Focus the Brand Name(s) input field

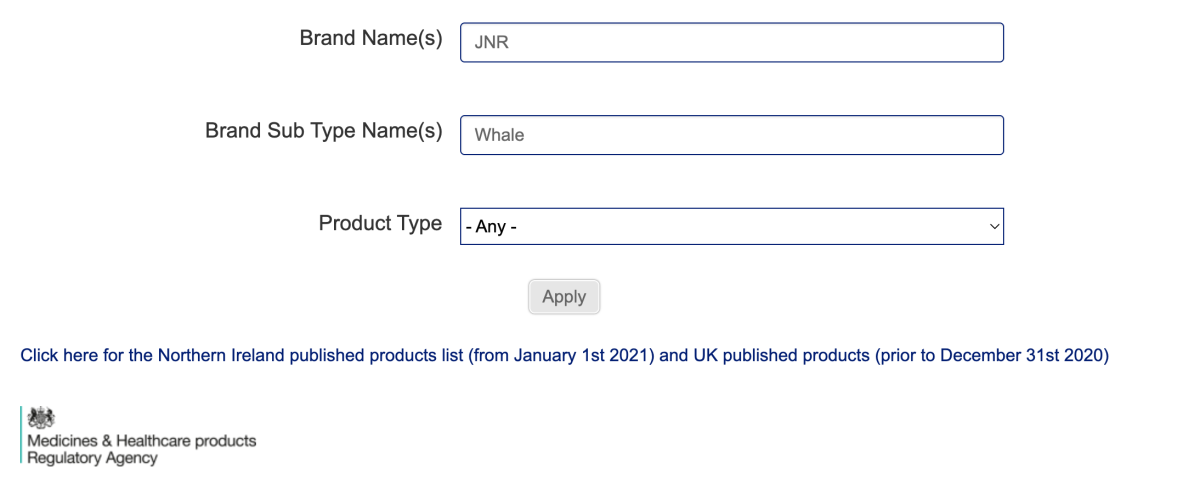(731, 43)
